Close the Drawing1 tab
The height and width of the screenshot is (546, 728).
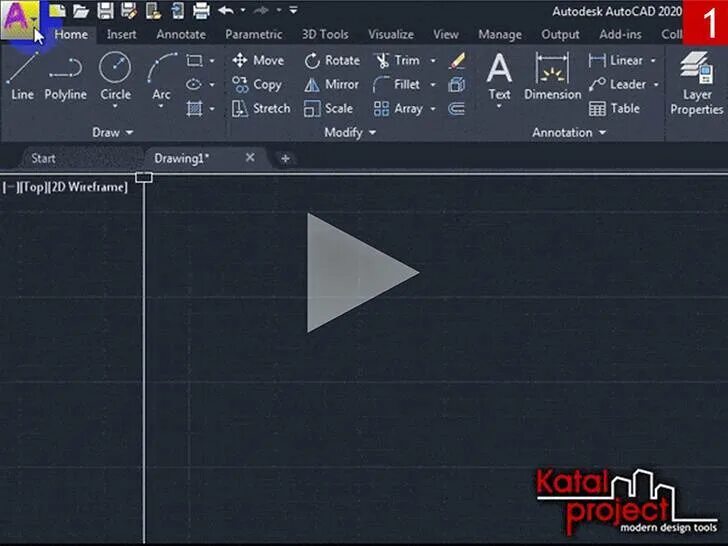point(250,158)
